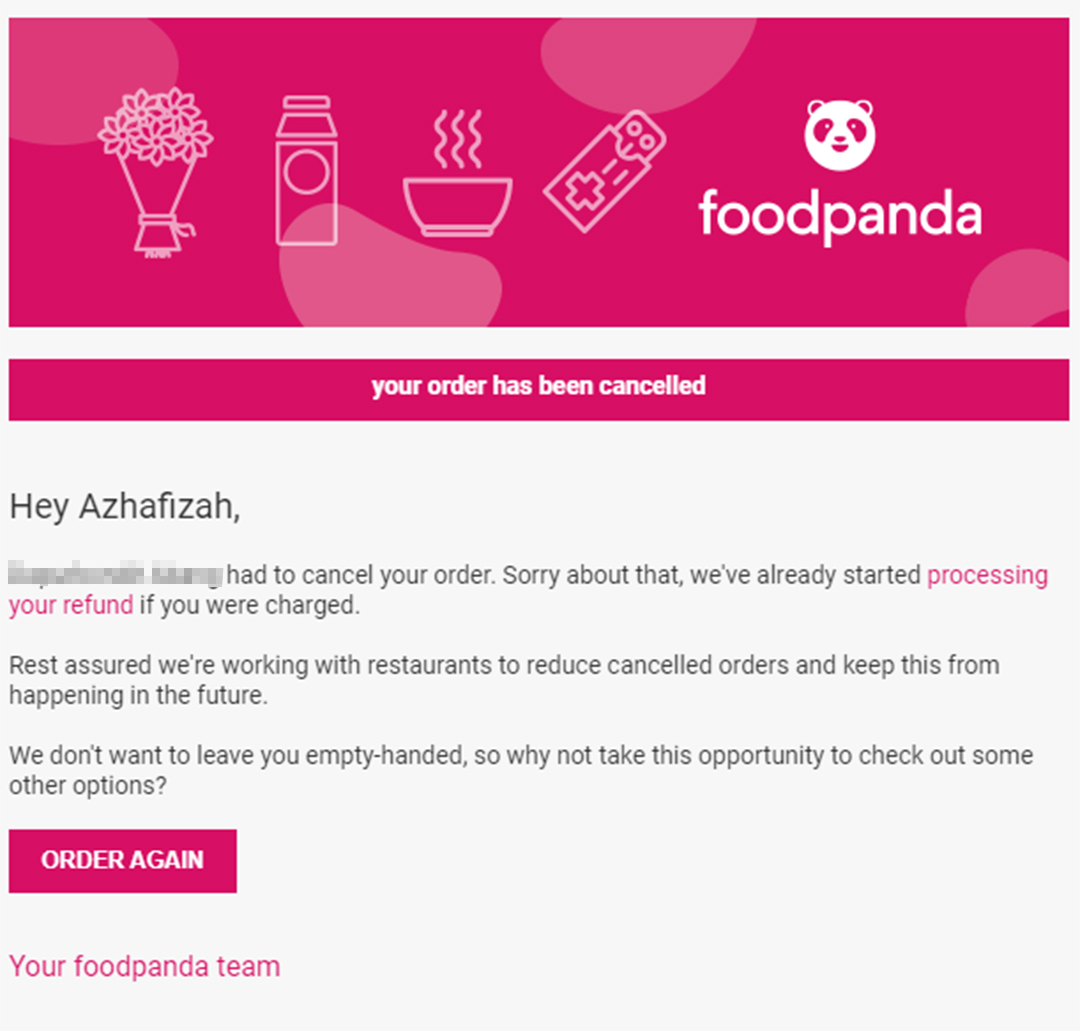Click the 'Rest assured' paragraph
1080x1031 pixels.
point(504,680)
